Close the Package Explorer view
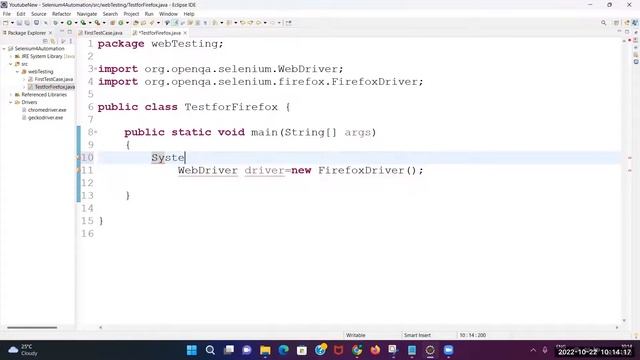 (x=51, y=33)
